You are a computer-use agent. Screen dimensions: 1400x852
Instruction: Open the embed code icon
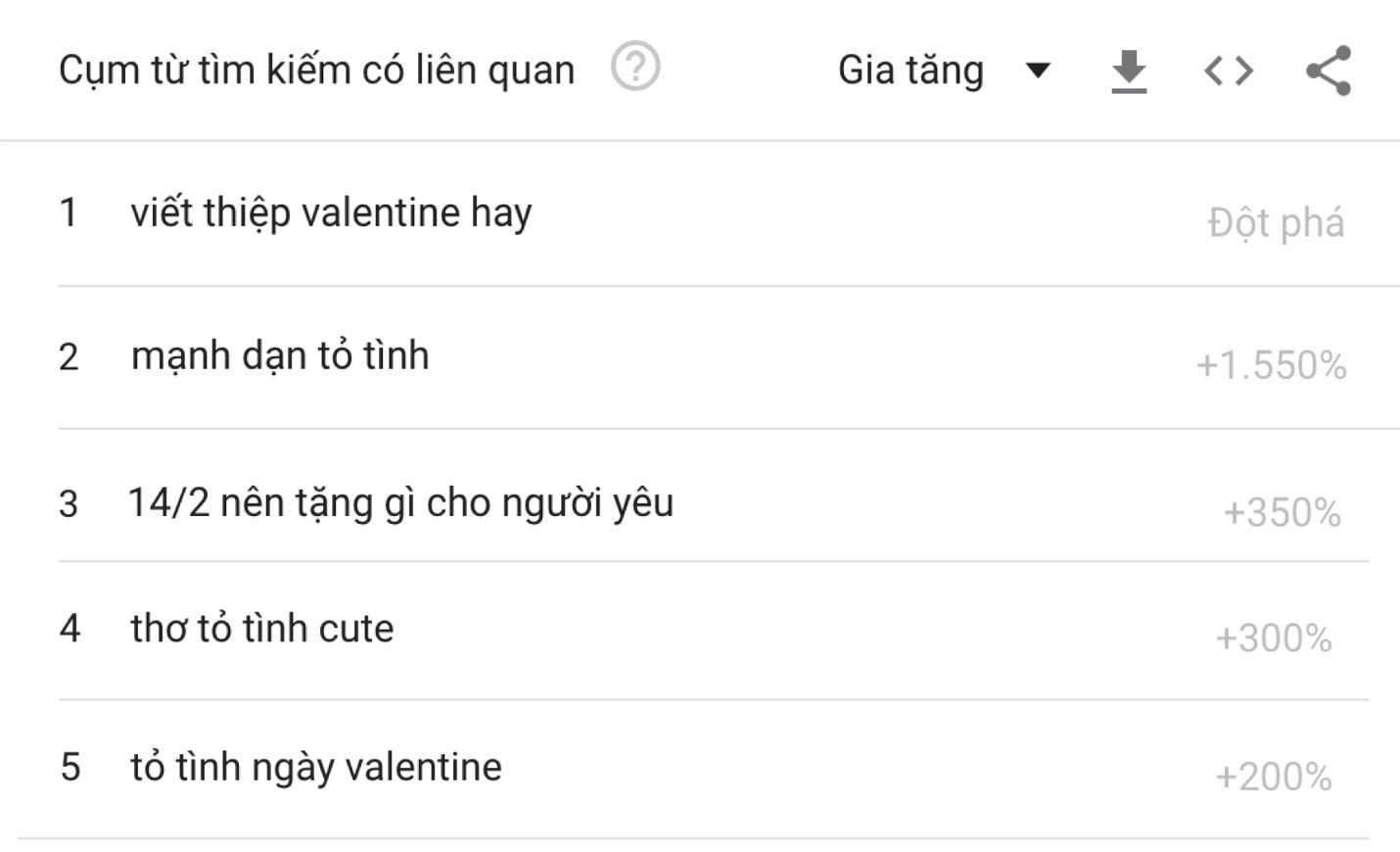point(1229,71)
